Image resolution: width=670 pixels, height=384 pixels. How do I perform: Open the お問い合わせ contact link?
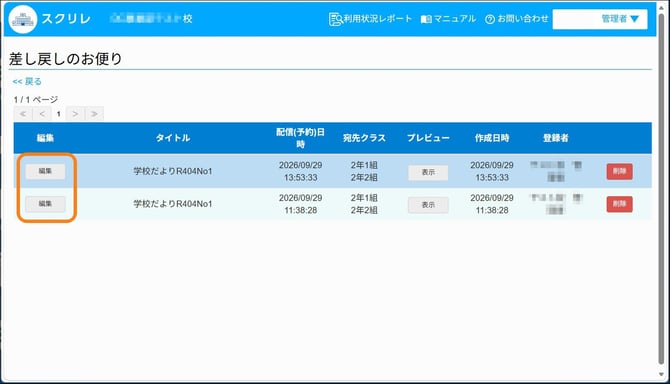coord(517,19)
